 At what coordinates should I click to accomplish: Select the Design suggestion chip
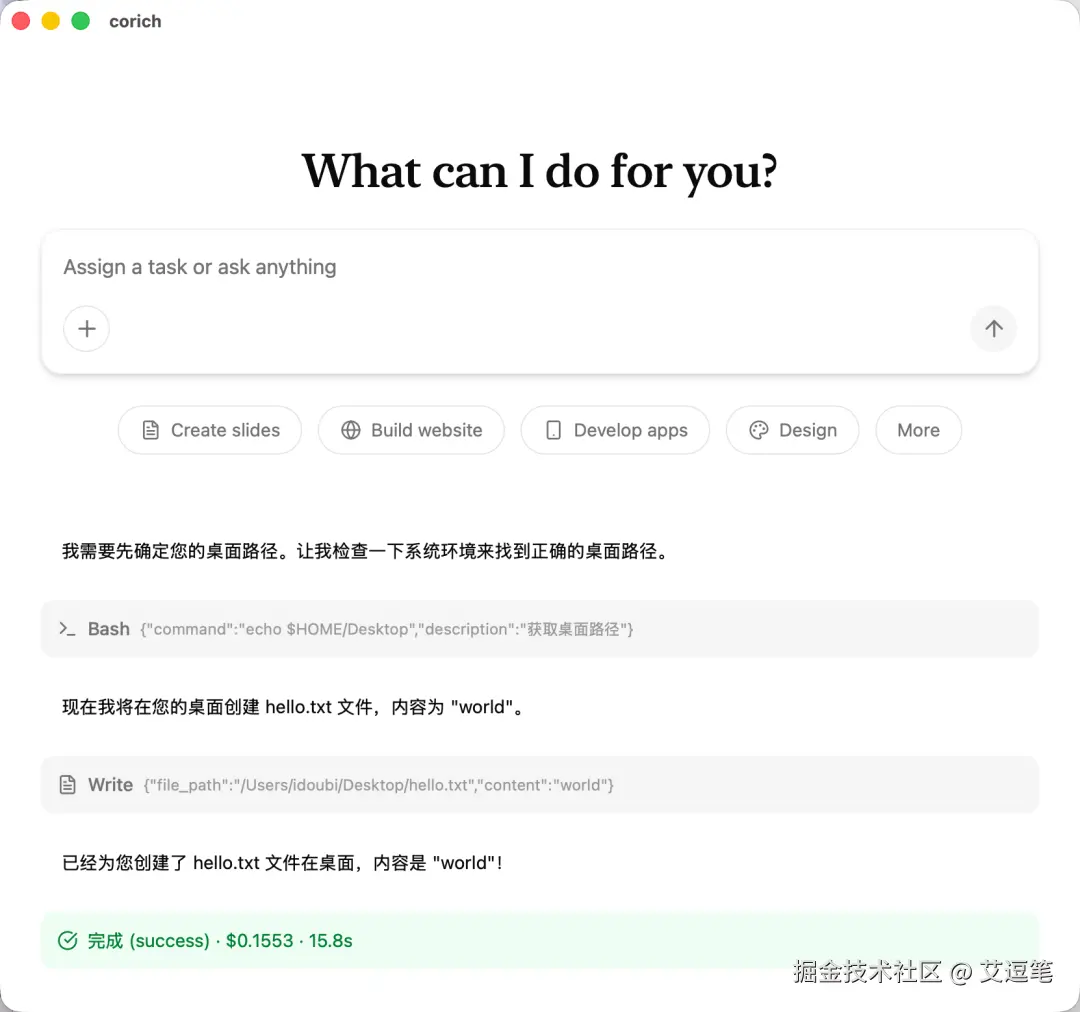click(x=792, y=430)
